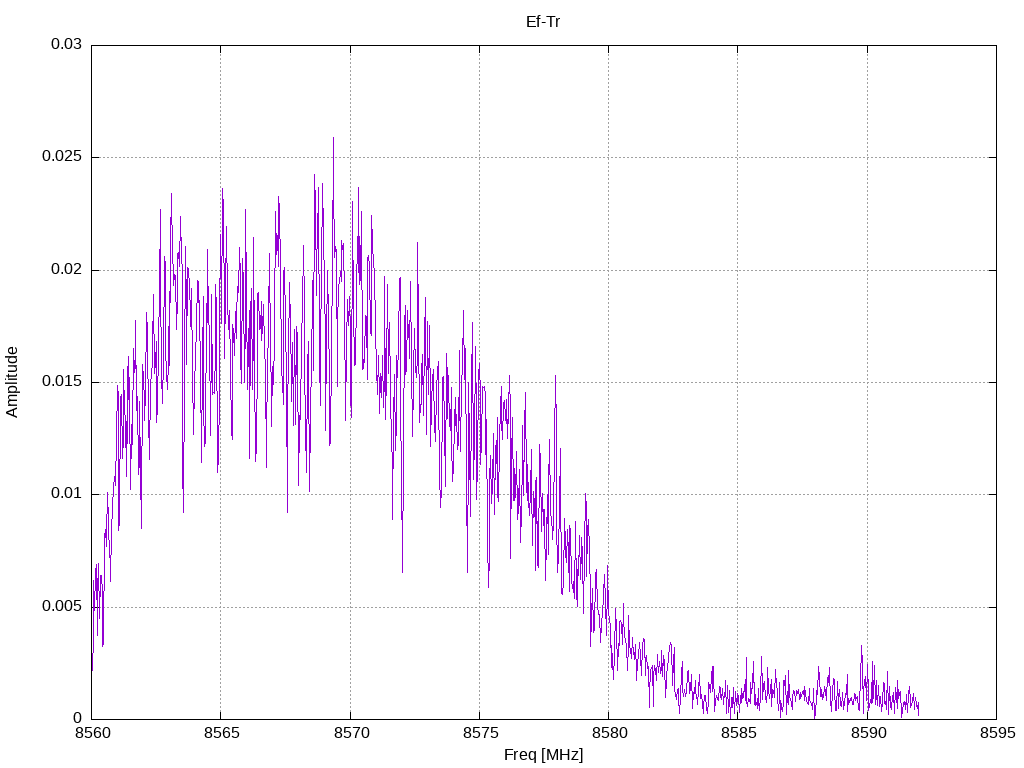
Task: Click the x-axis tick label 8565
Action: click(x=221, y=733)
